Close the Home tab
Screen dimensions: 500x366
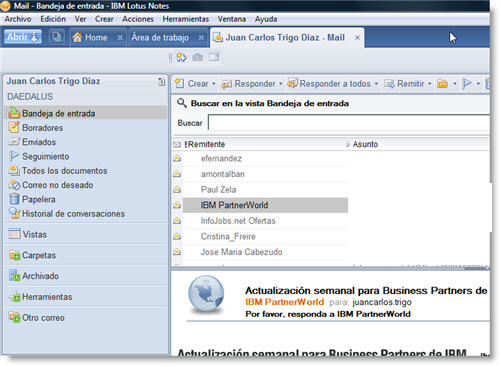click(120, 38)
